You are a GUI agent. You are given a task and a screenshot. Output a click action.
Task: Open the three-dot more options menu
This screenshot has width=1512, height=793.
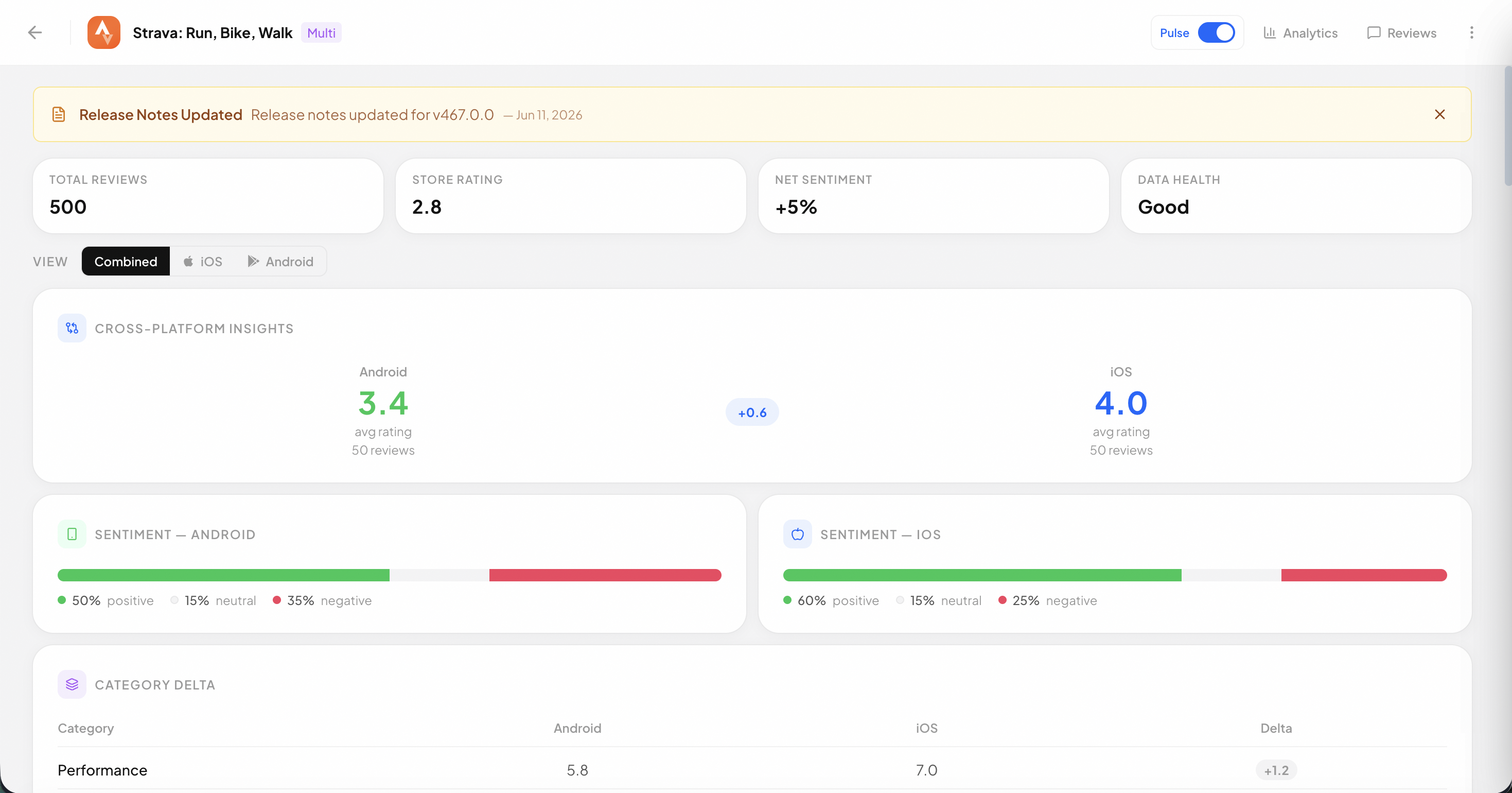[x=1471, y=32]
